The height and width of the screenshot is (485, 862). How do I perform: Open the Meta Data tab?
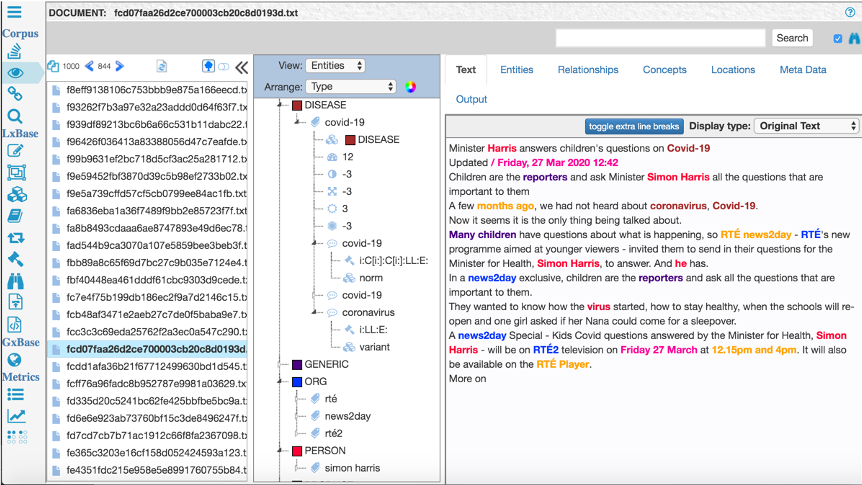[x=803, y=70]
